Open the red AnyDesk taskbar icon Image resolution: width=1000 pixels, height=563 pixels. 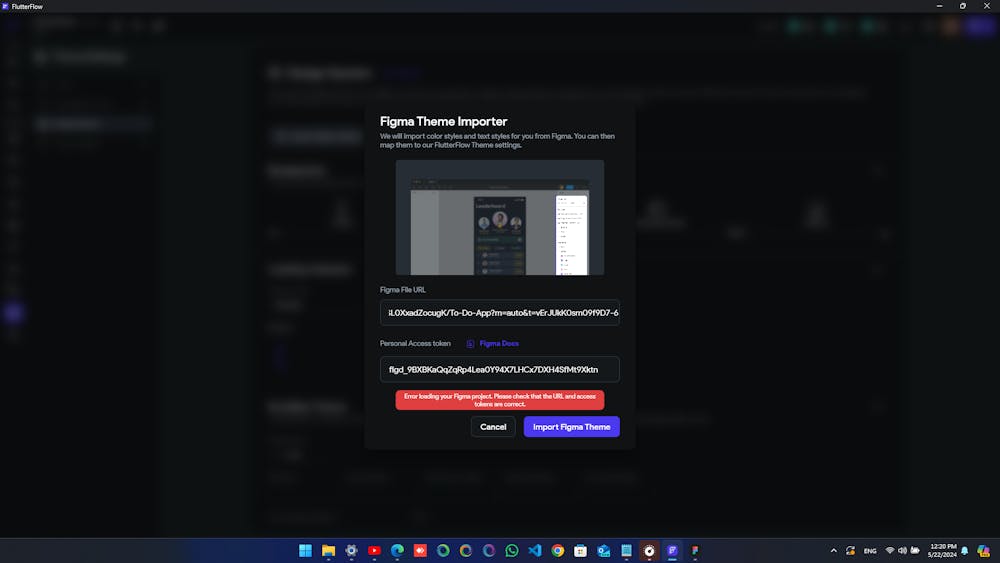(x=420, y=550)
